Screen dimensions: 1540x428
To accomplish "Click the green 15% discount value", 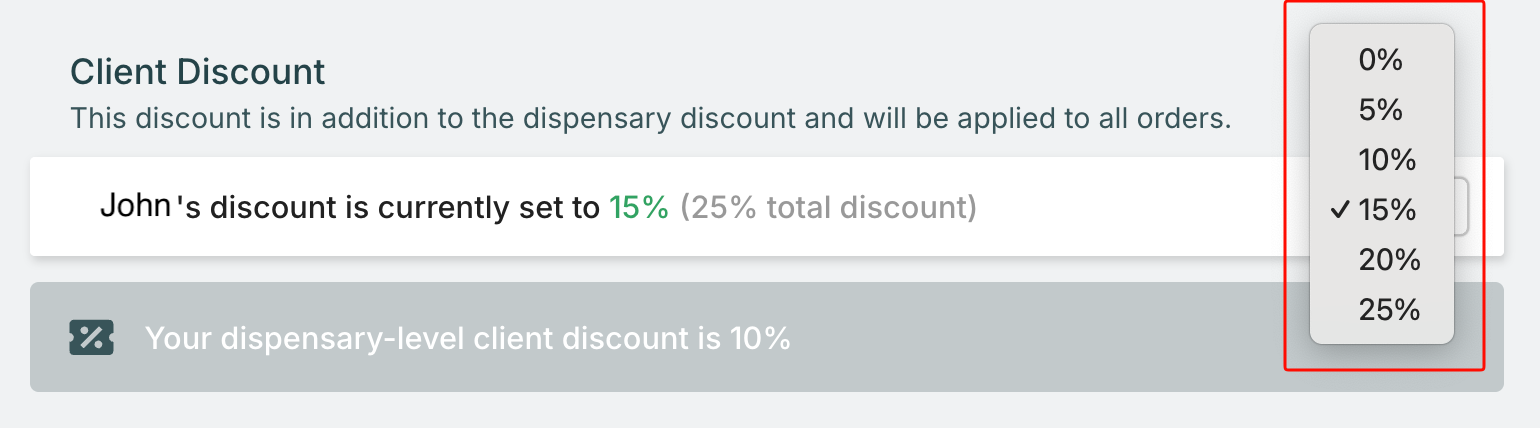I will tap(639, 207).
